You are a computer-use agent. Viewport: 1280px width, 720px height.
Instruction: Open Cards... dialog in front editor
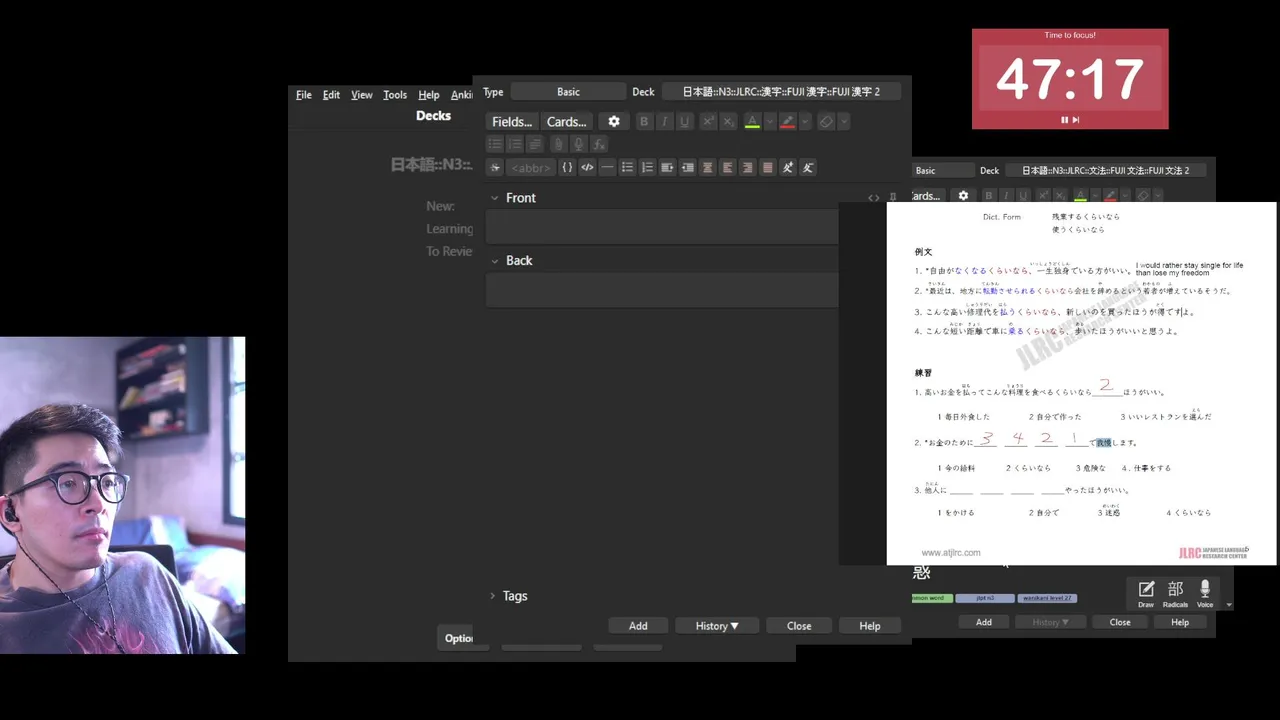567,121
